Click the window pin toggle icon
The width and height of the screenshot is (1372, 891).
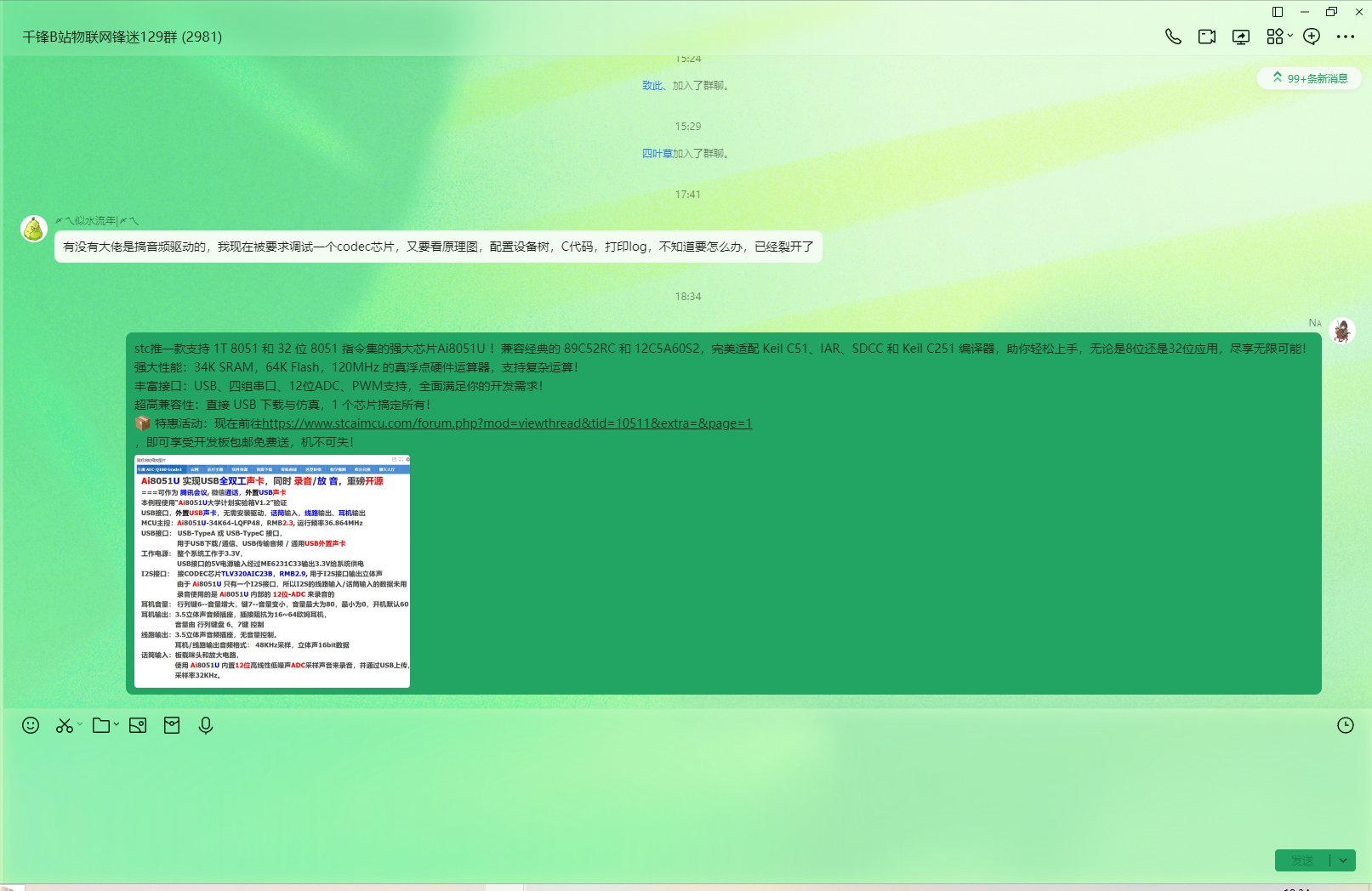tap(1278, 12)
